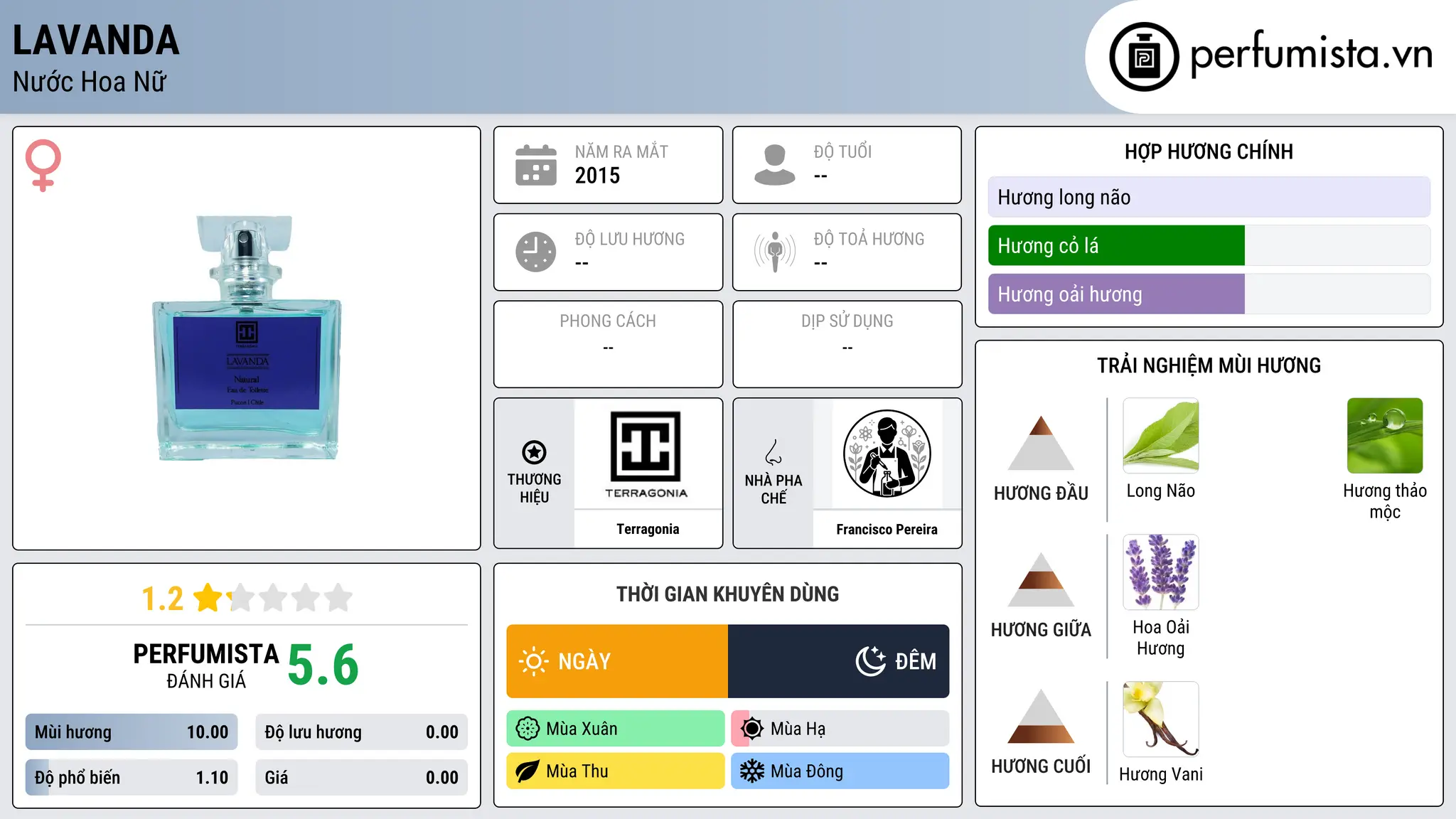1456x819 pixels.
Task: Click the base-note pyramid icon Hương cuối
Action: [1041, 716]
